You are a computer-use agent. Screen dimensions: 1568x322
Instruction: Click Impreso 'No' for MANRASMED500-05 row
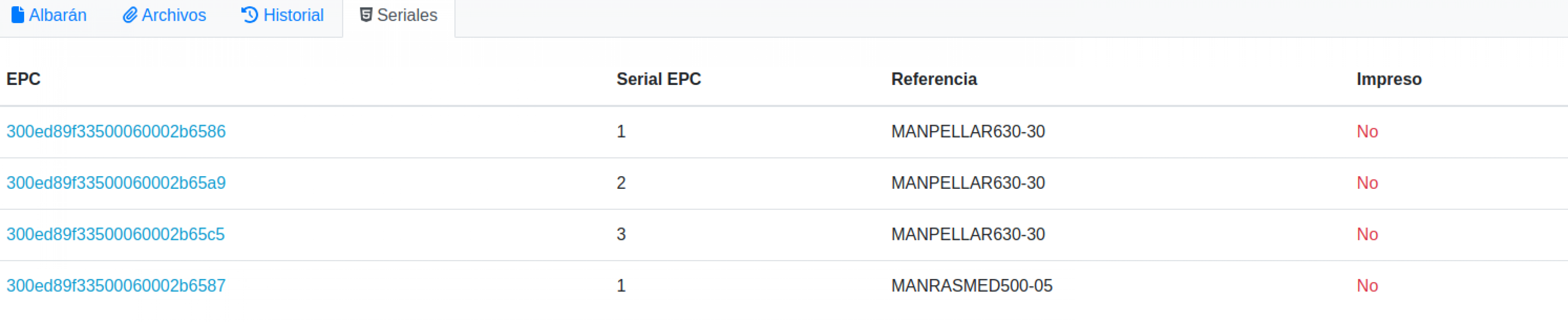click(1367, 286)
